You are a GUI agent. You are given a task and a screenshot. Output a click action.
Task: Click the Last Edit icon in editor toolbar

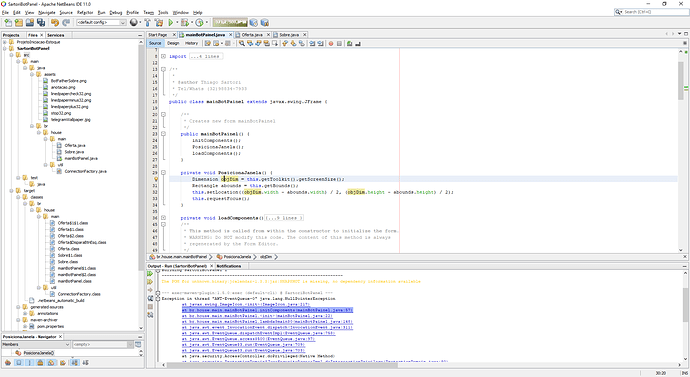click(208, 43)
